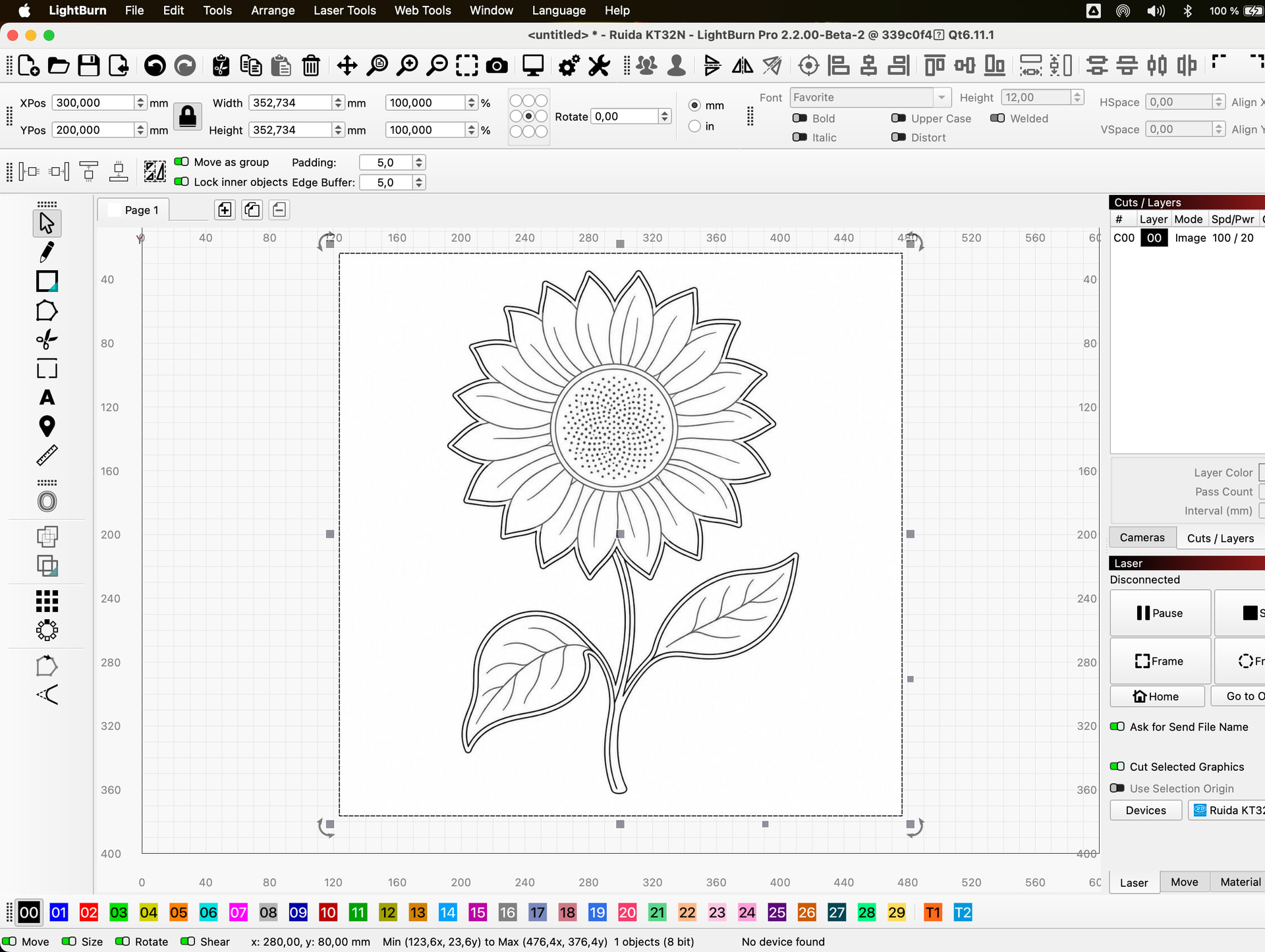
Task: Click the C00 layer row
Action: [1188, 238]
